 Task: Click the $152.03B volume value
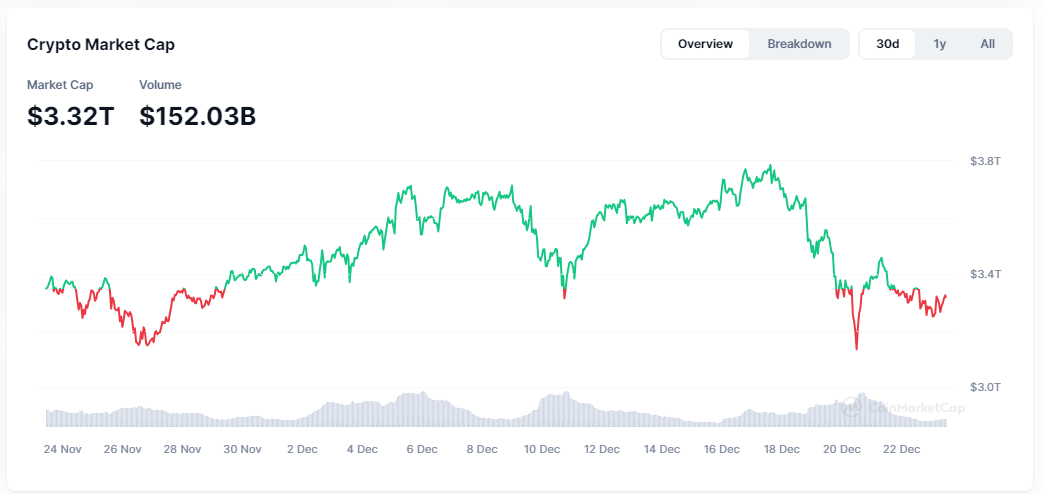pos(197,116)
